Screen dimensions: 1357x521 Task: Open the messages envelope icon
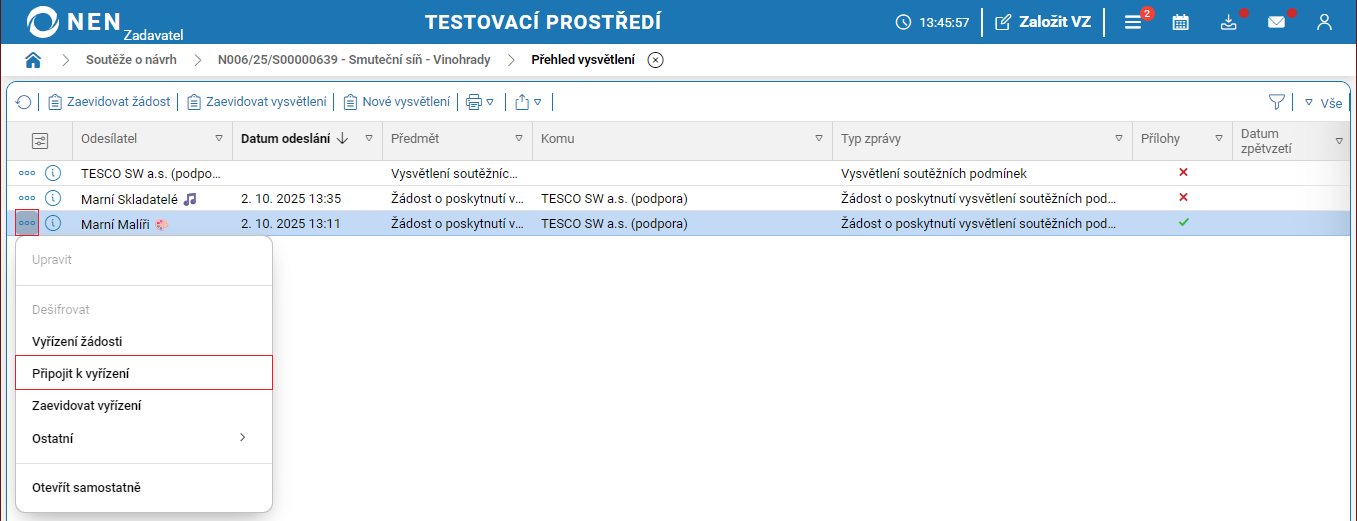tap(1276, 22)
